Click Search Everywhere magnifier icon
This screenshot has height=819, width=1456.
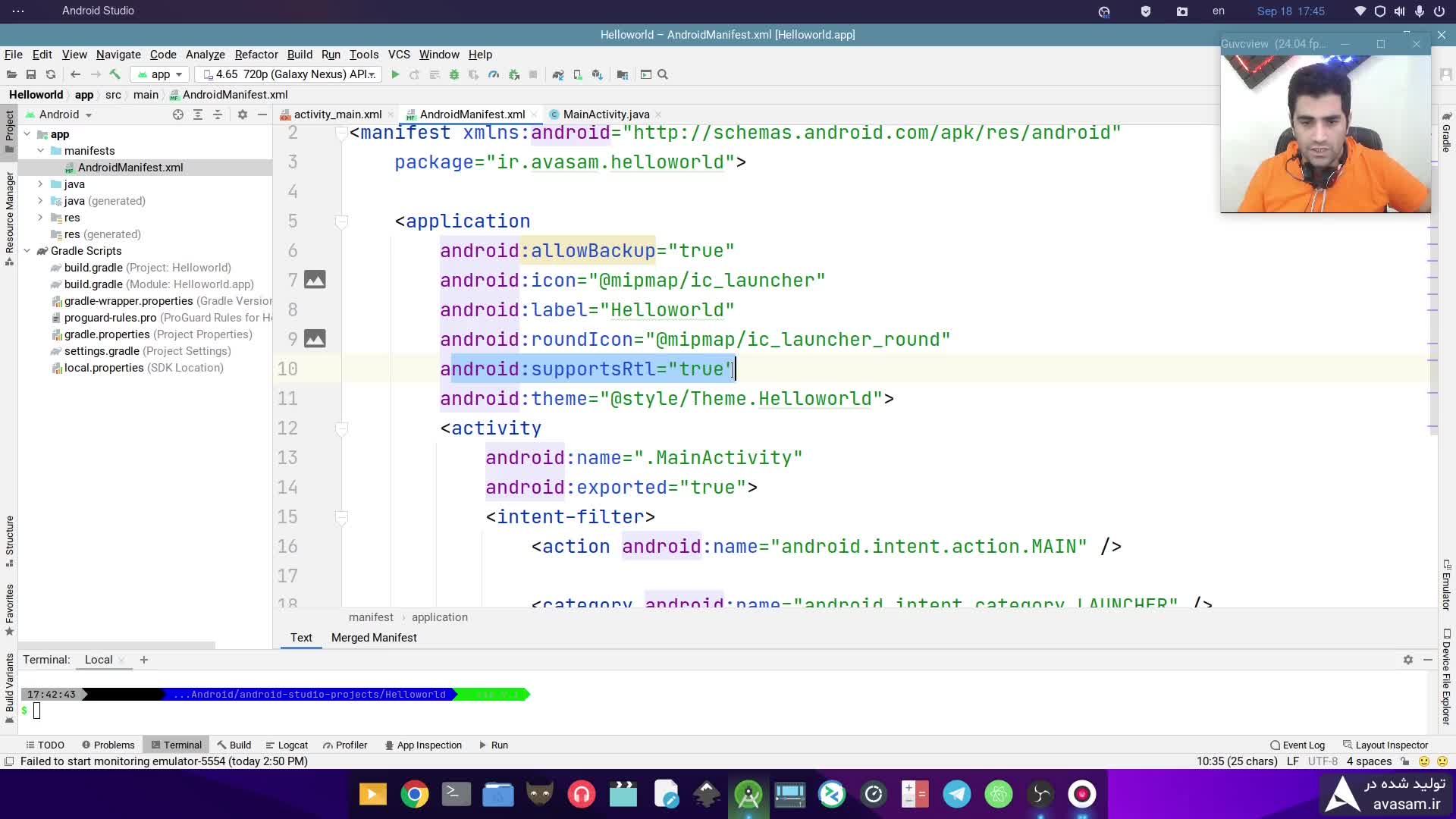tap(663, 74)
